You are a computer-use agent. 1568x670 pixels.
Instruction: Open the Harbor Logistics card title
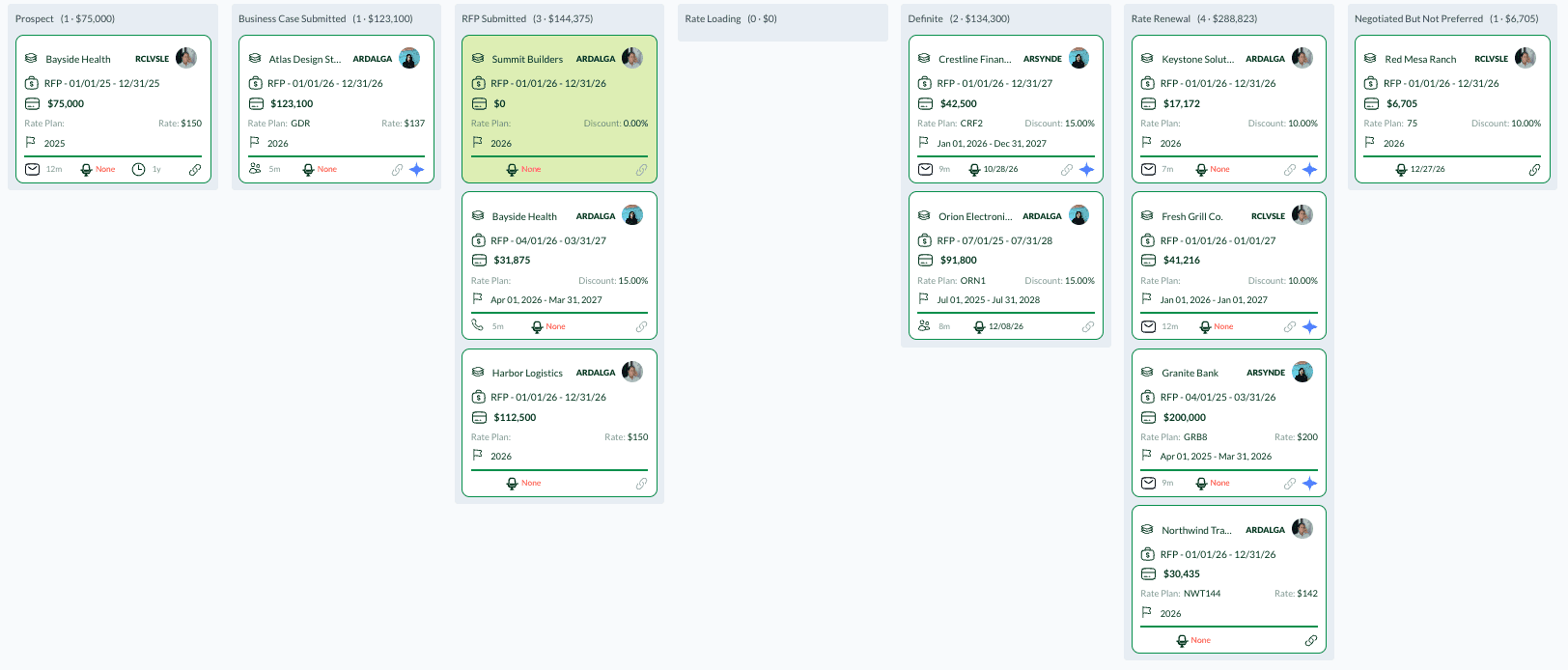click(x=527, y=373)
